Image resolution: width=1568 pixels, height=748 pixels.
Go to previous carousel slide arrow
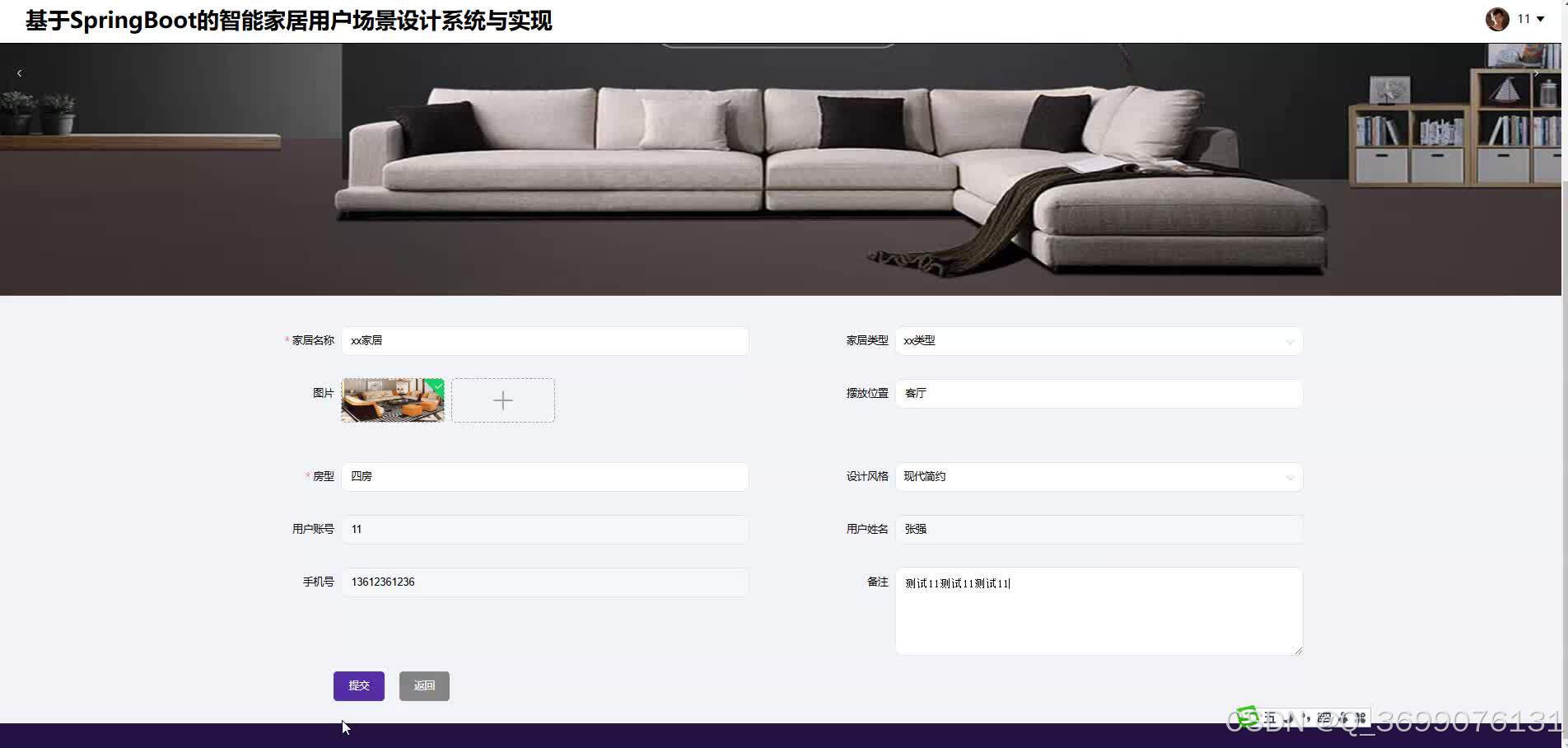pyautogui.click(x=19, y=73)
